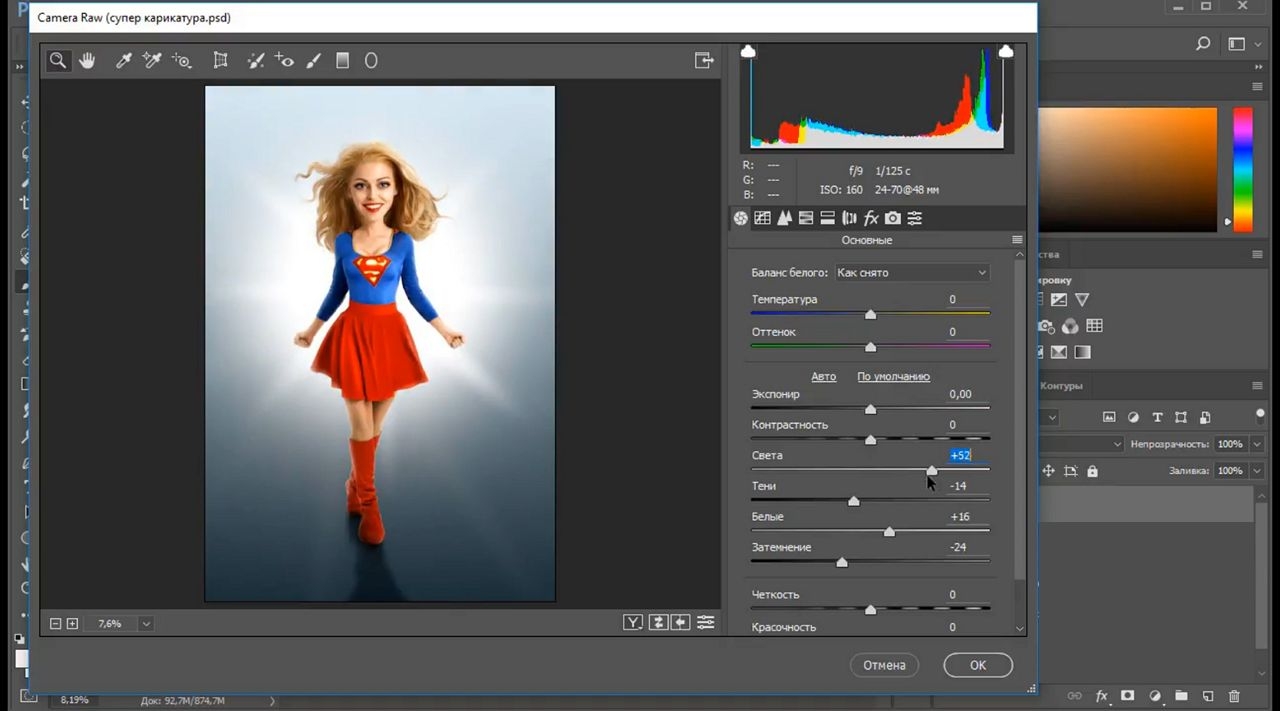The height and width of the screenshot is (711, 1280).
Task: Open the HSL adjustments panel tab
Action: click(806, 218)
